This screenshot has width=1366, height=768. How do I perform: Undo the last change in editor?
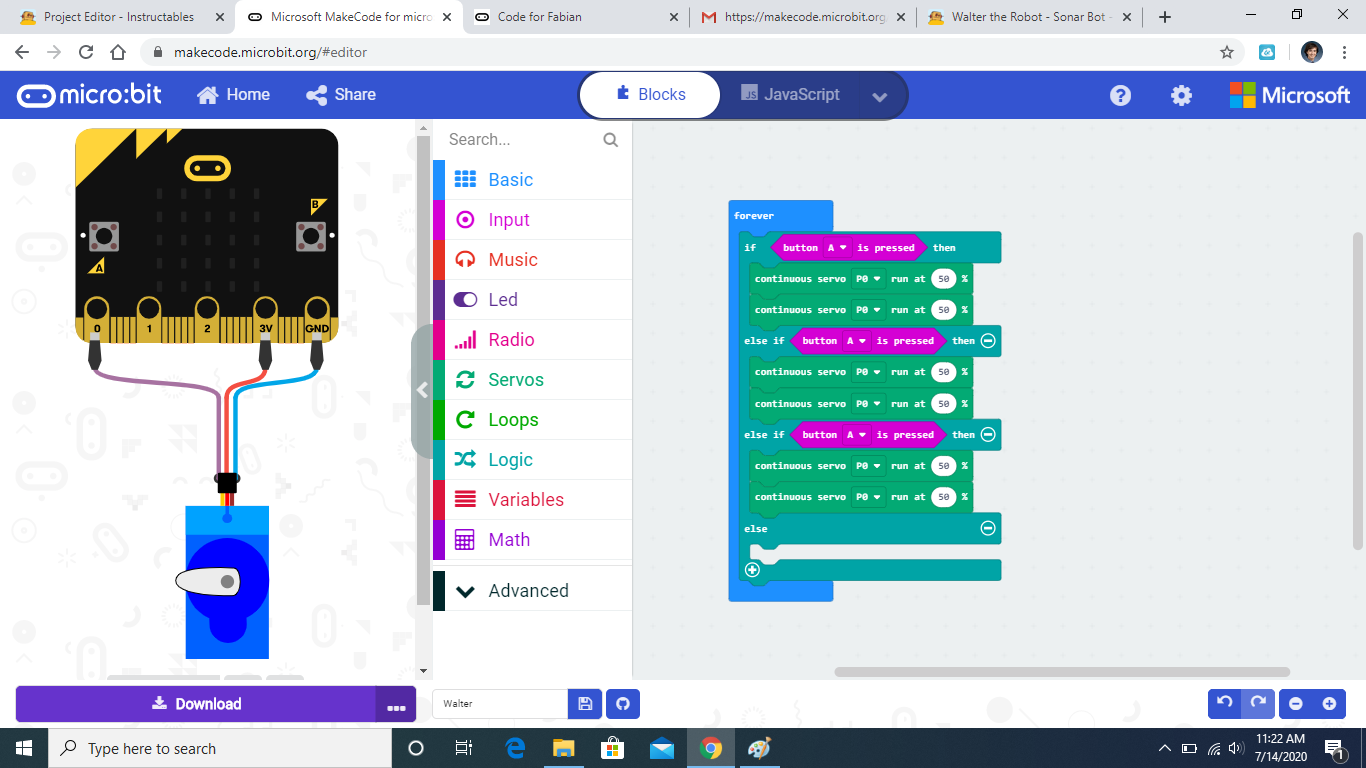point(1225,703)
